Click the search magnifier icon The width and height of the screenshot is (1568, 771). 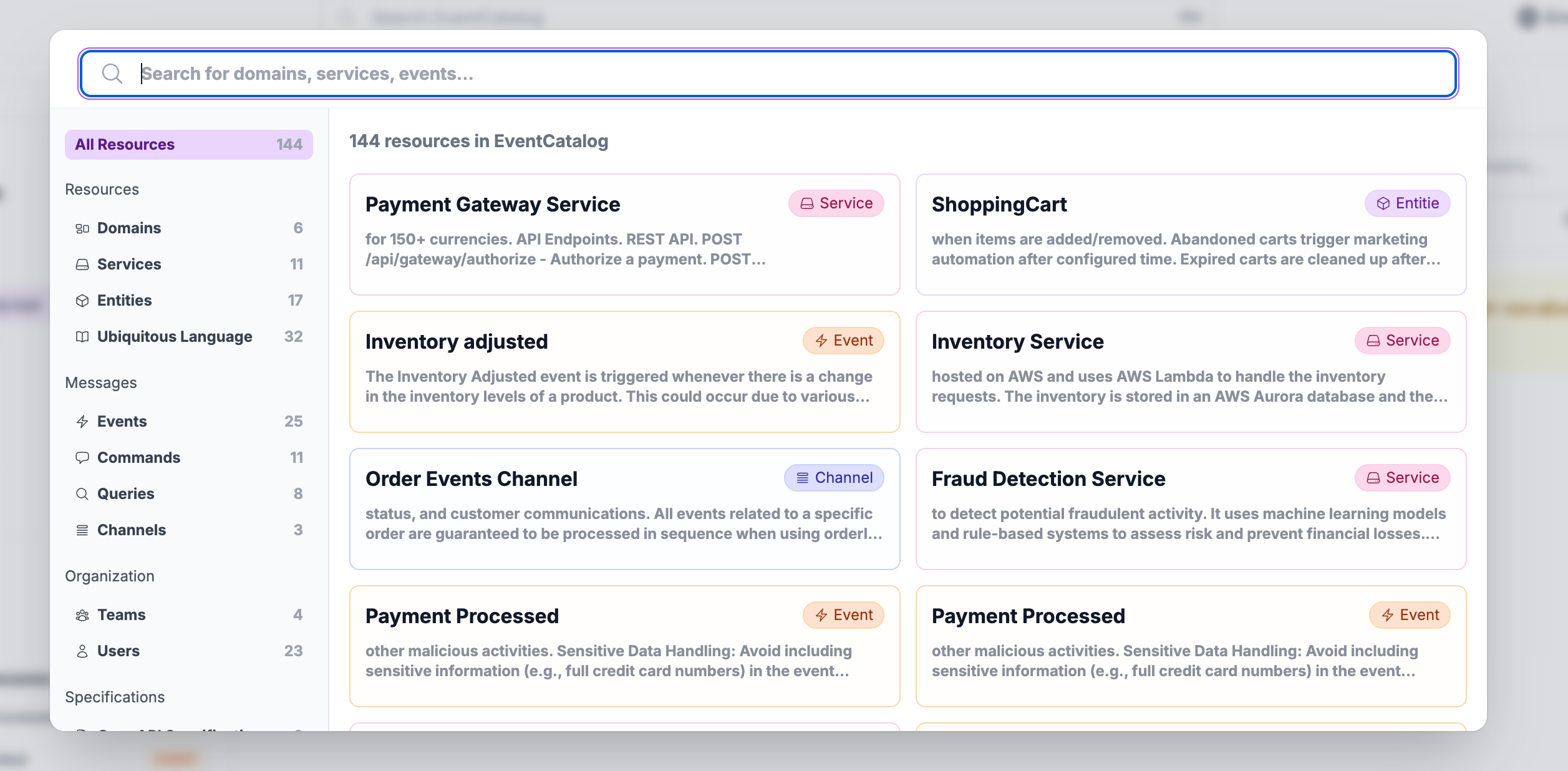[113, 74]
